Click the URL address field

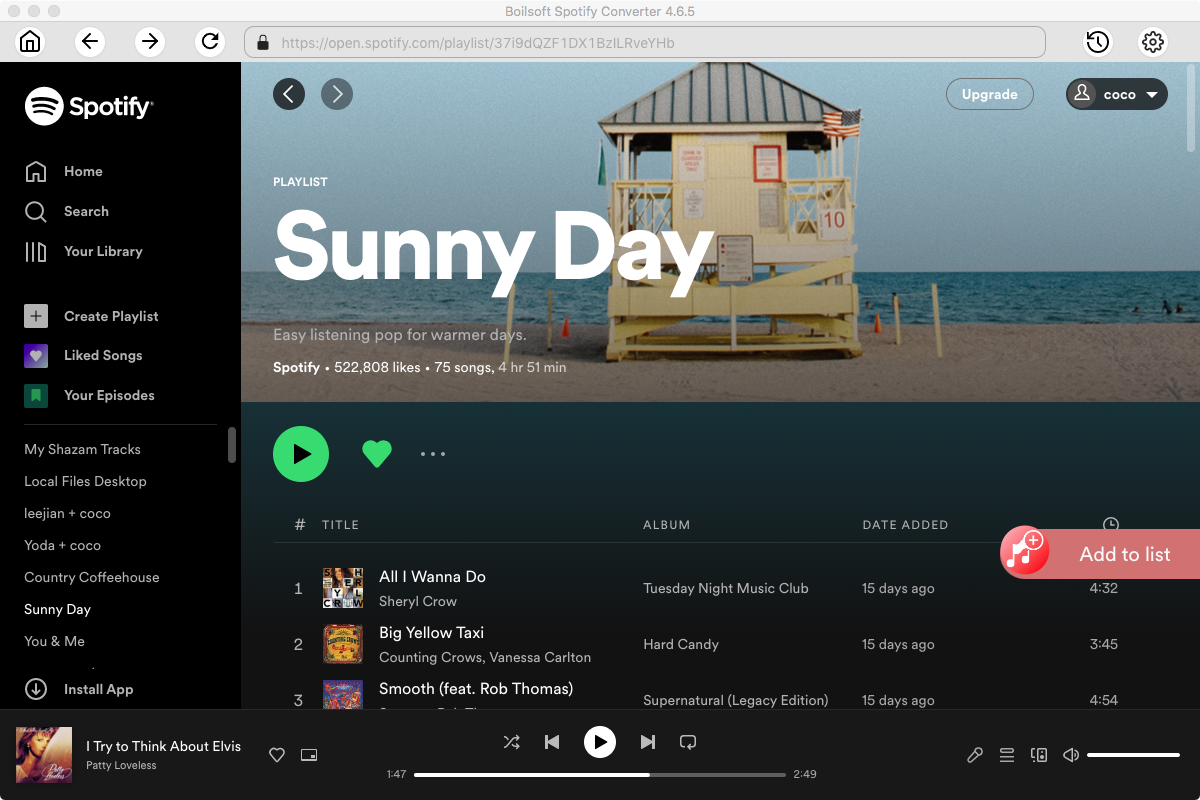point(645,42)
